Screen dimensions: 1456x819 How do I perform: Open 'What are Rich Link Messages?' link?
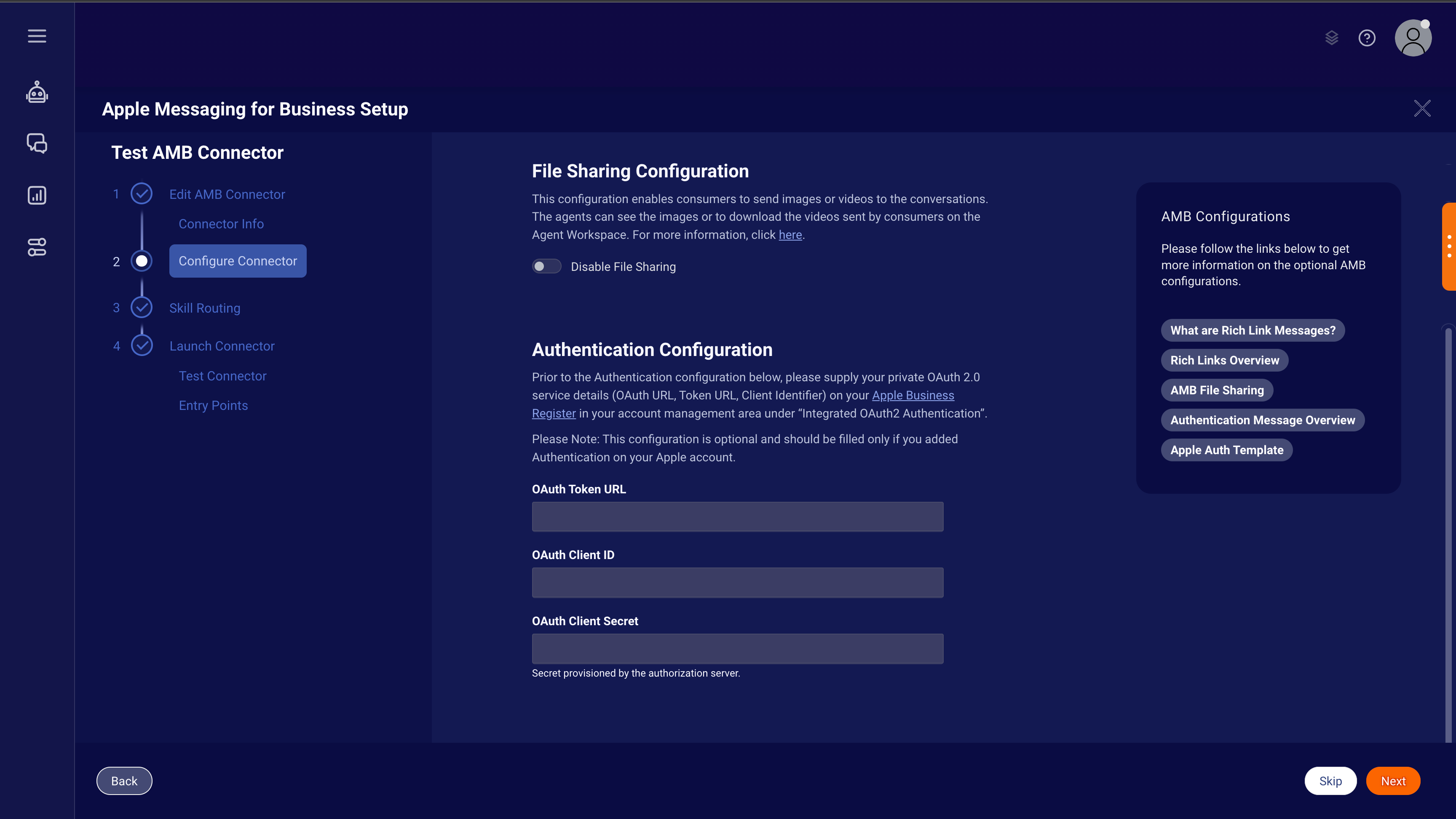tap(1253, 330)
